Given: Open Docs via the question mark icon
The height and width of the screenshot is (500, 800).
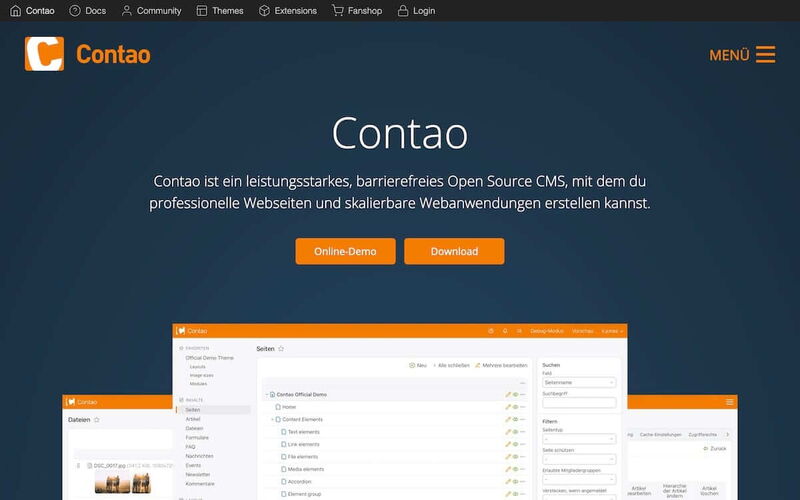Looking at the screenshot, I should 75,11.
